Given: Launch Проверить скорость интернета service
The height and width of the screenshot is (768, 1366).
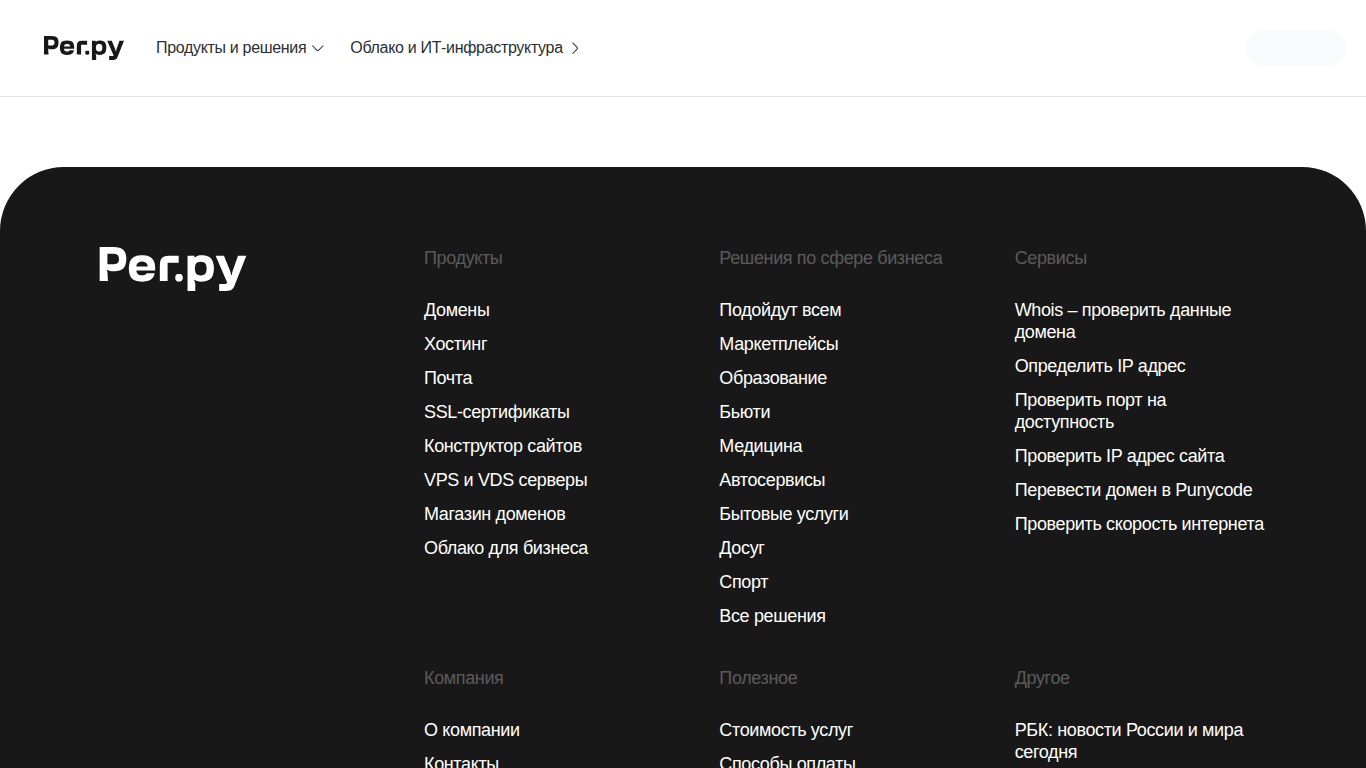Looking at the screenshot, I should coord(1140,524).
